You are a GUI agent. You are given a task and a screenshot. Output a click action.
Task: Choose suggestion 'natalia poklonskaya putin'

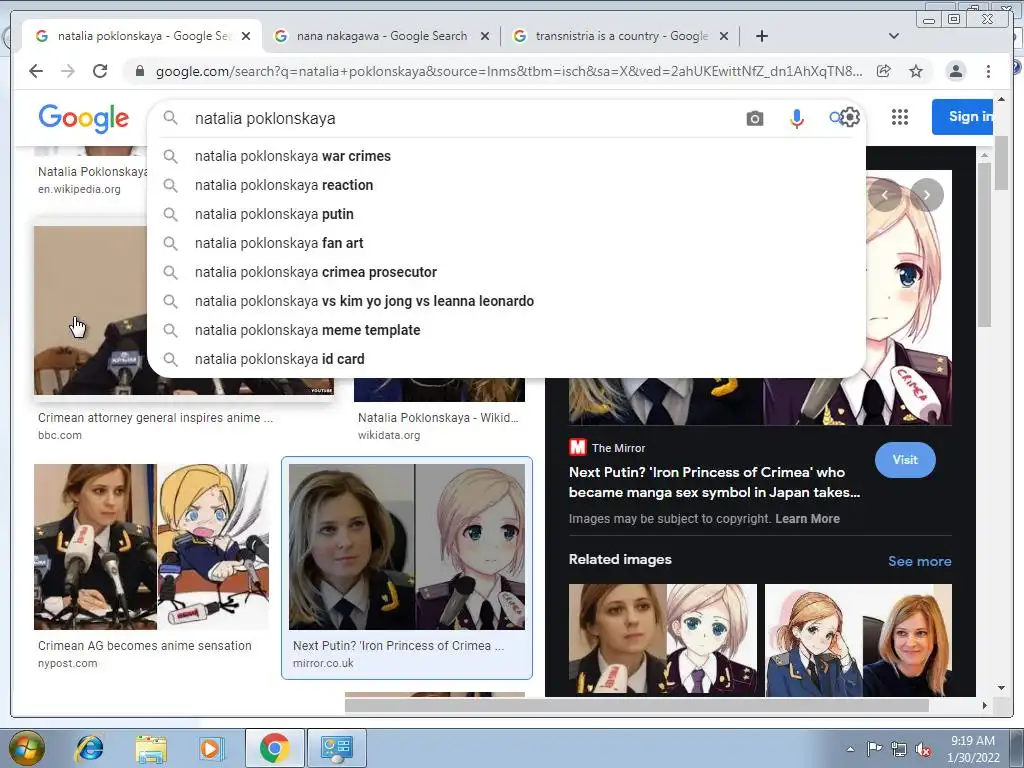(506, 214)
